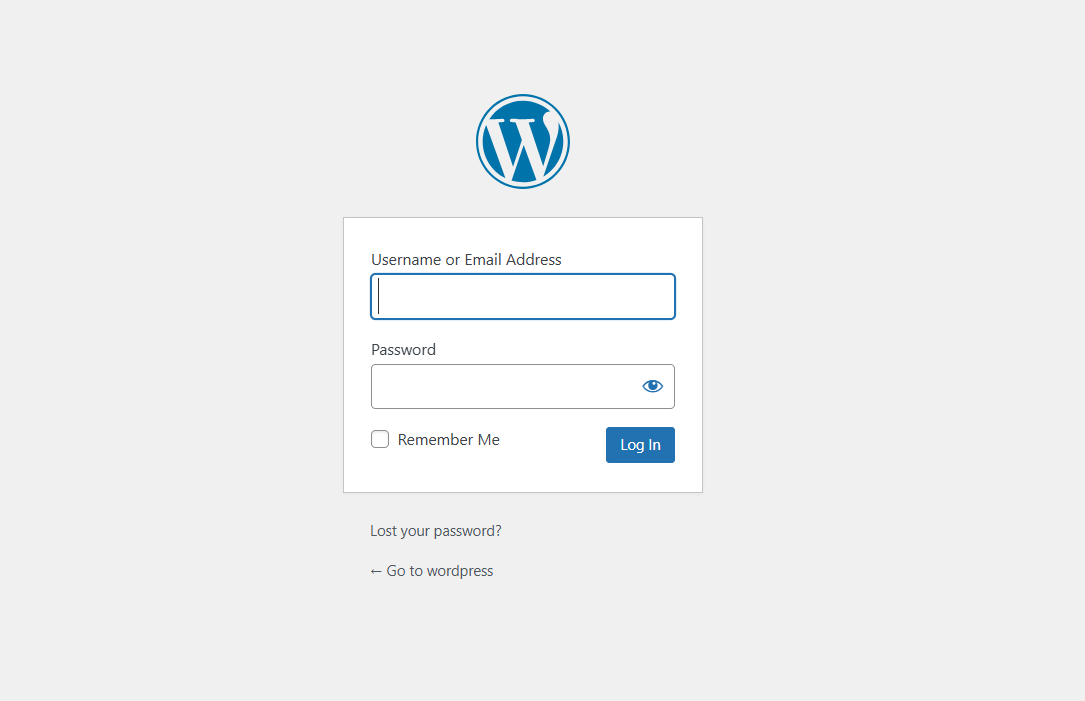Toggle password visibility eye inside Password box
1085x701 pixels.
[653, 386]
